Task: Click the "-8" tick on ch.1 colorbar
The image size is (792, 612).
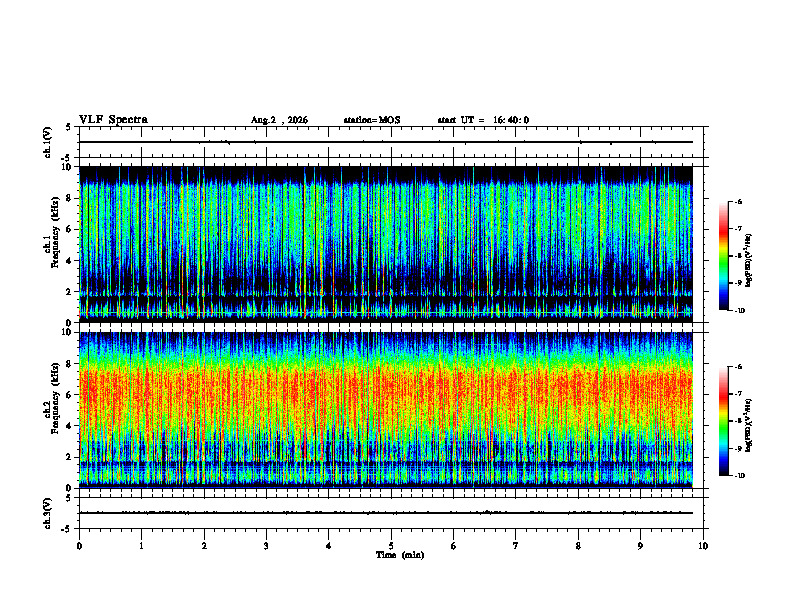Action: tap(738, 256)
